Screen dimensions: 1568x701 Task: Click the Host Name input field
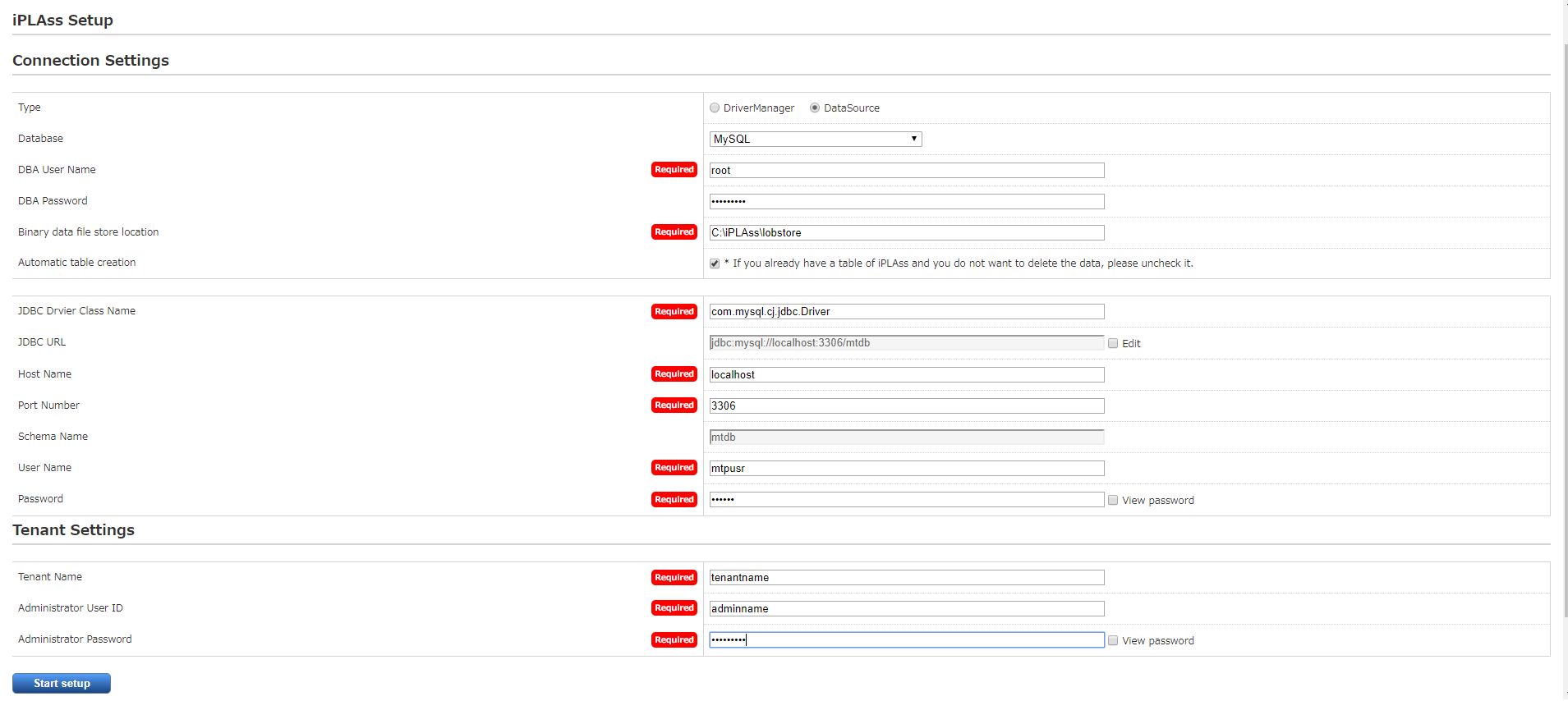click(x=906, y=375)
